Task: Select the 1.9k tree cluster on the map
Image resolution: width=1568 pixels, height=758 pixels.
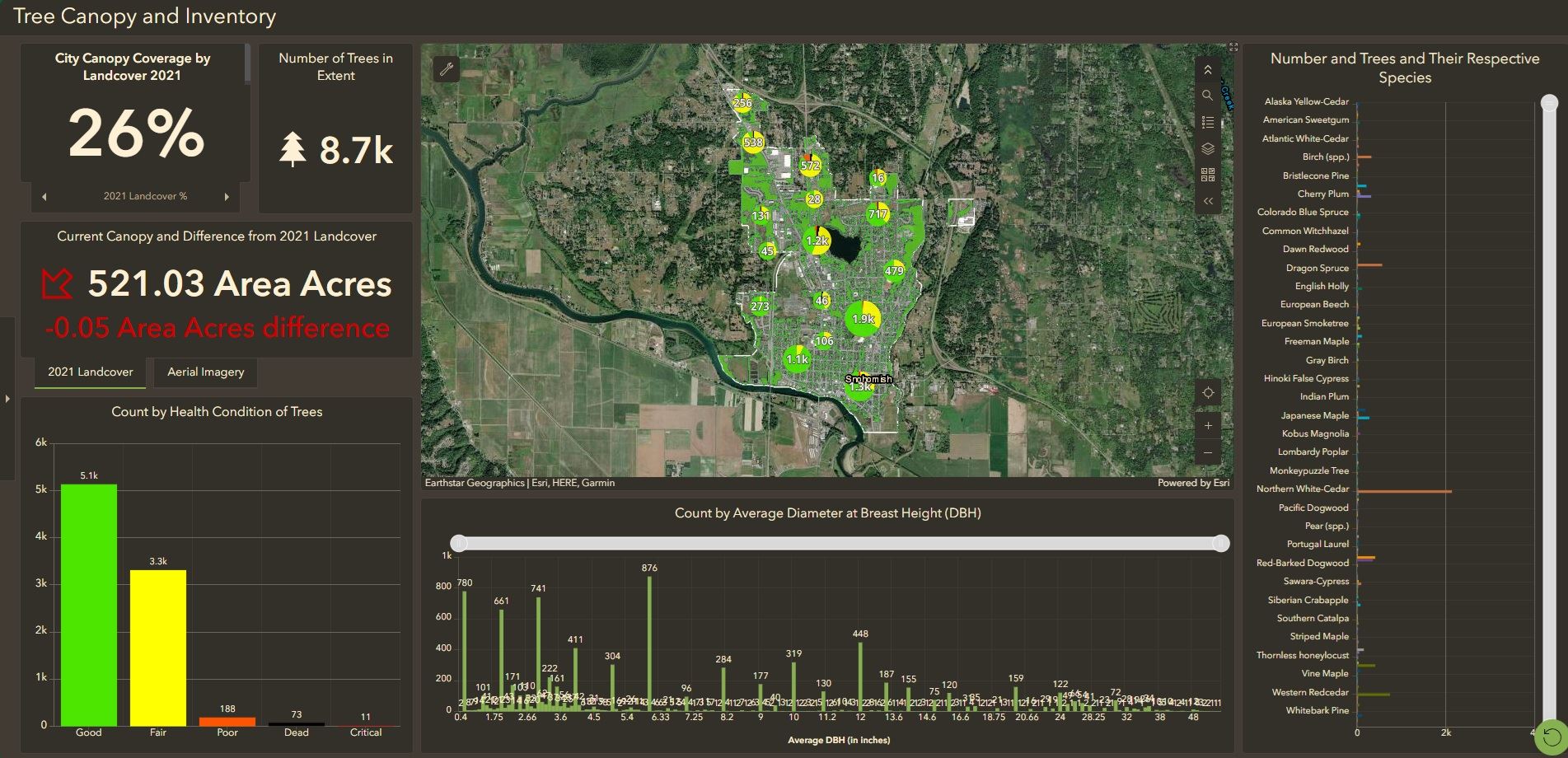Action: [862, 316]
